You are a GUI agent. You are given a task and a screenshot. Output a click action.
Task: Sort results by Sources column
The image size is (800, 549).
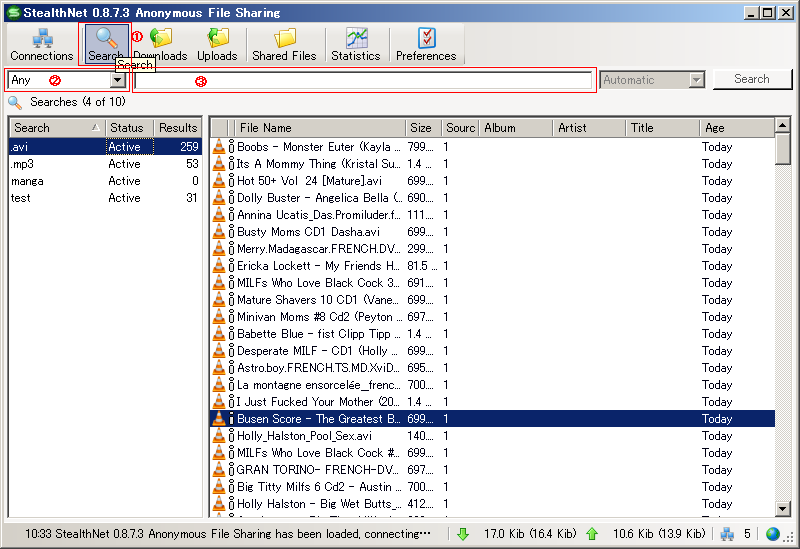point(460,128)
